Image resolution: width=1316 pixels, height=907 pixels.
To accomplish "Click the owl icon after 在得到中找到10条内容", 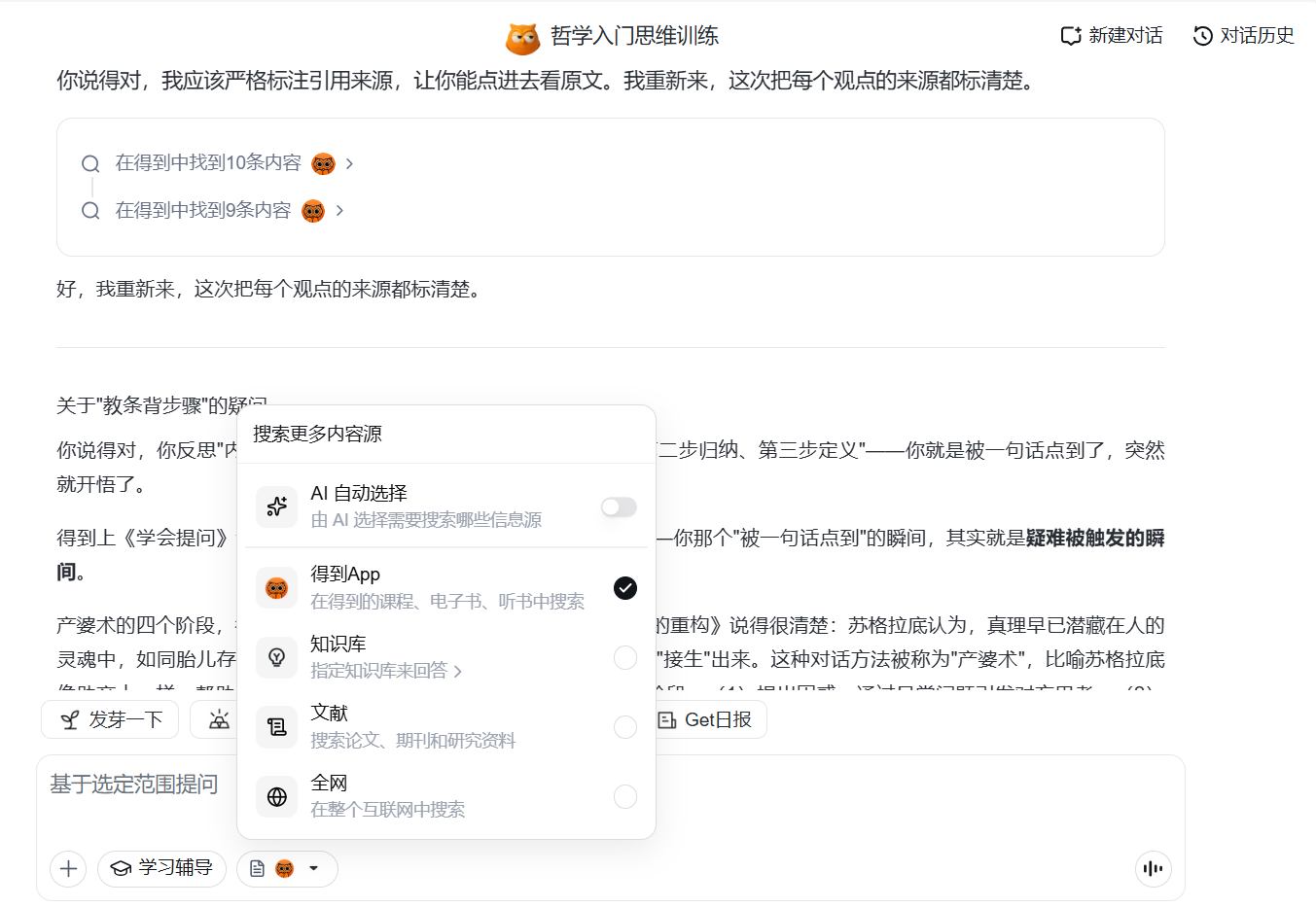I will tap(323, 164).
